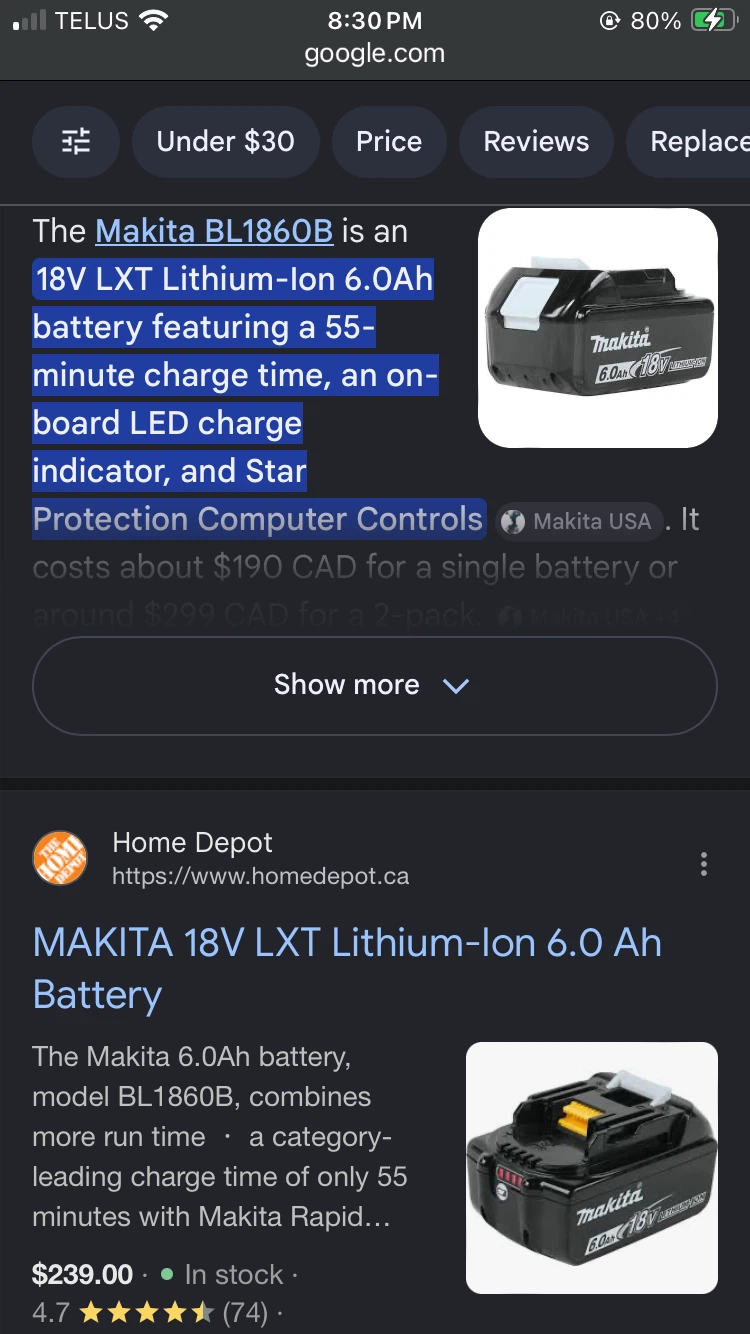Select the Reviews filter chip
This screenshot has width=750, height=1334.
pos(537,141)
